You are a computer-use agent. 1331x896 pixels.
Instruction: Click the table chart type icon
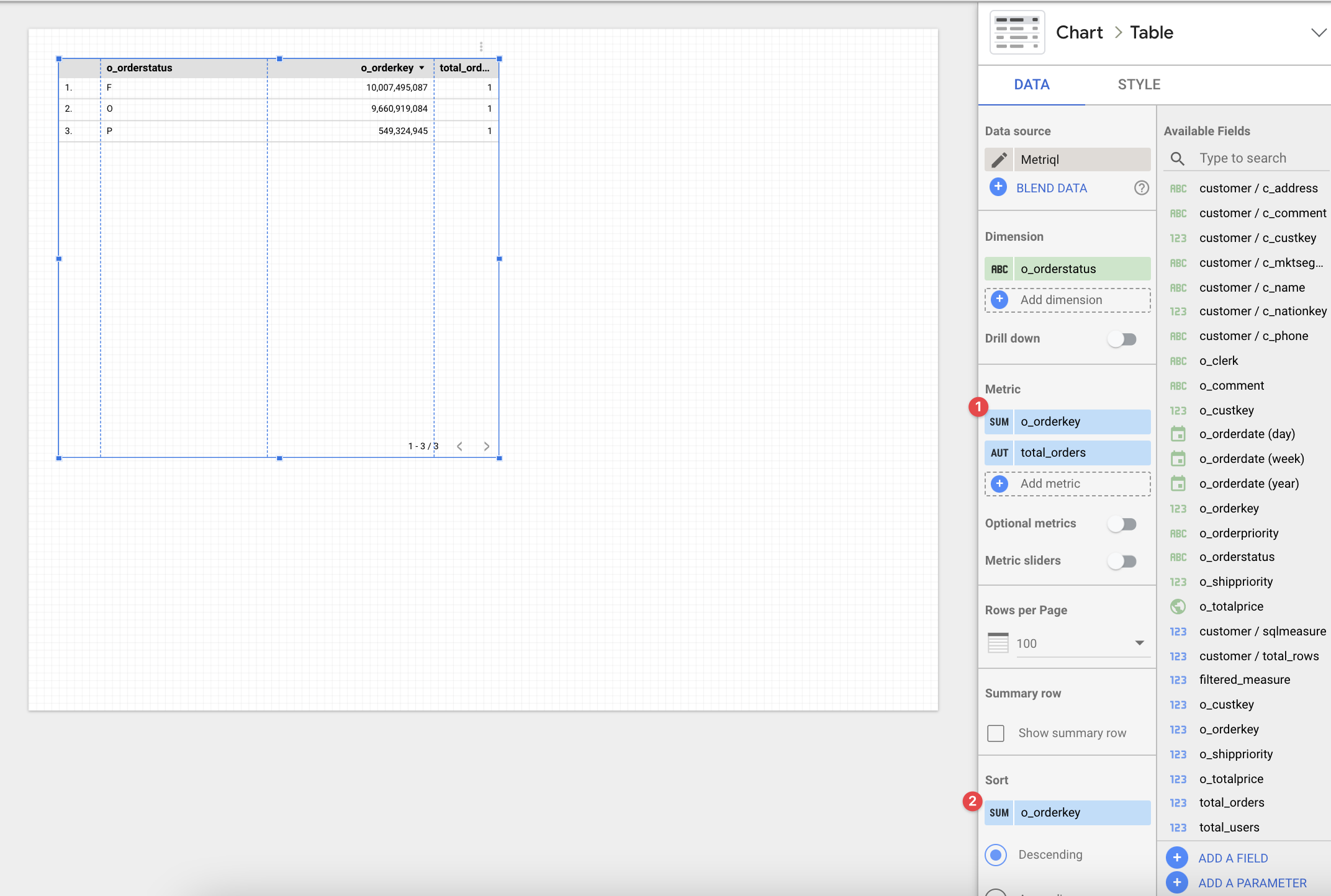(1017, 33)
